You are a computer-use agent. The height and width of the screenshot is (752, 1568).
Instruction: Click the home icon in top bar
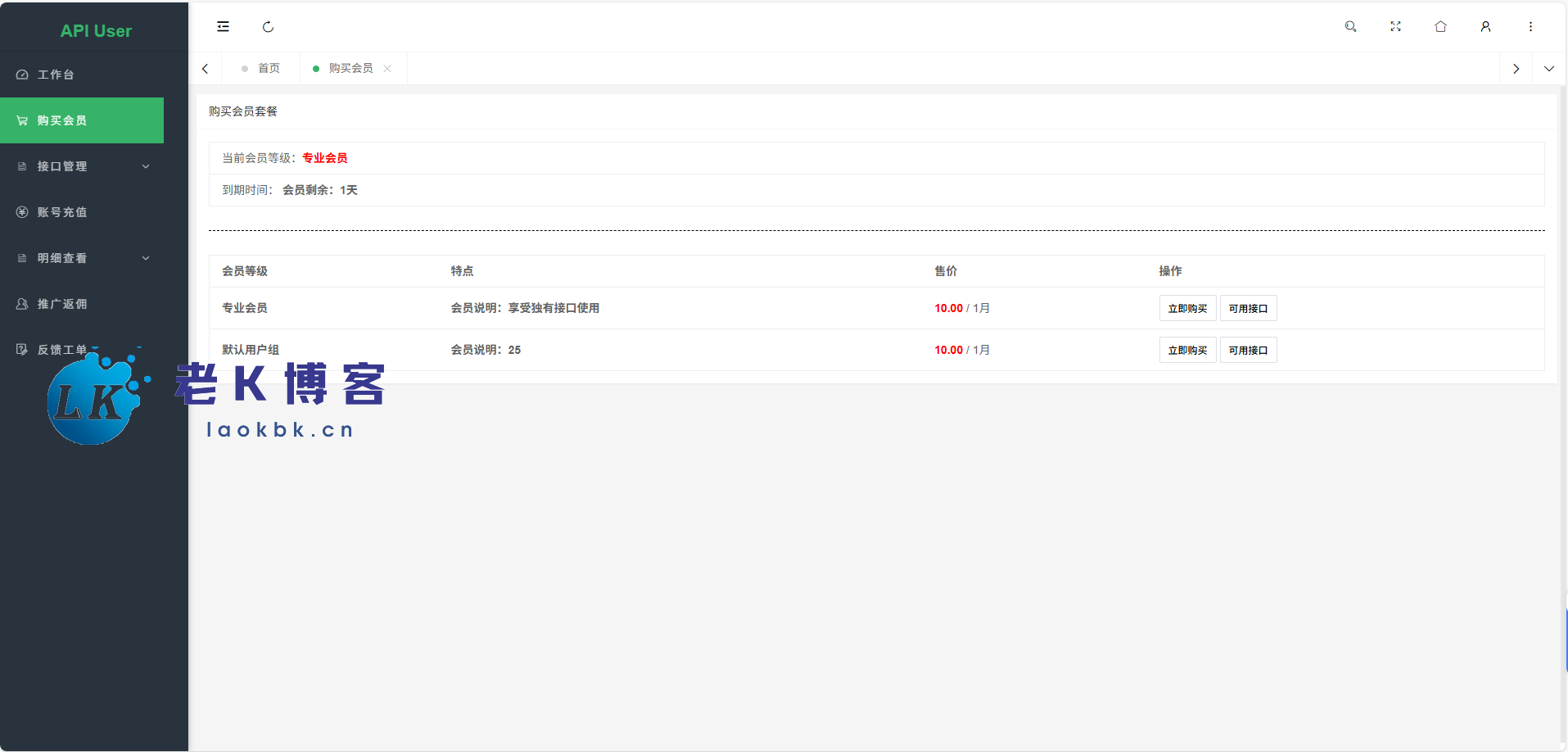click(x=1440, y=27)
